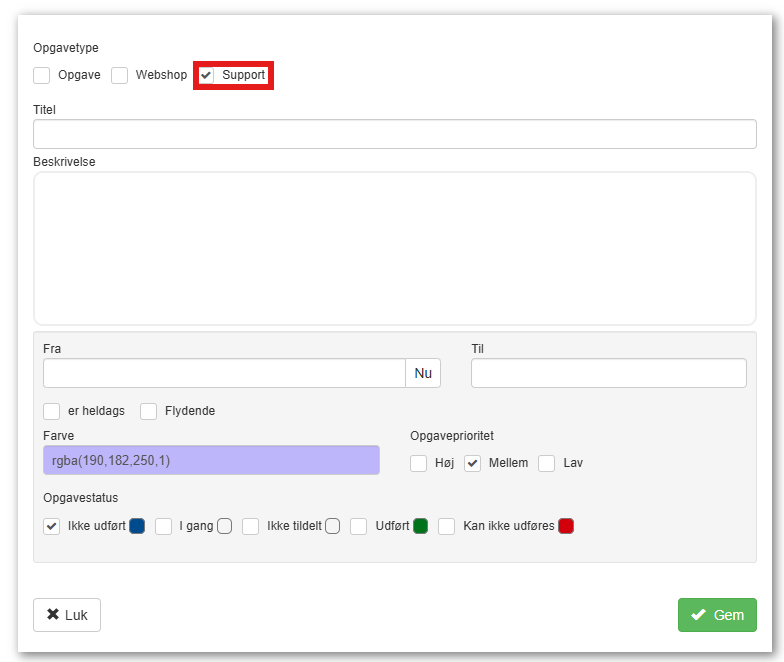Select Høj task priority
The width and height of the screenshot is (784, 662).
click(418, 464)
